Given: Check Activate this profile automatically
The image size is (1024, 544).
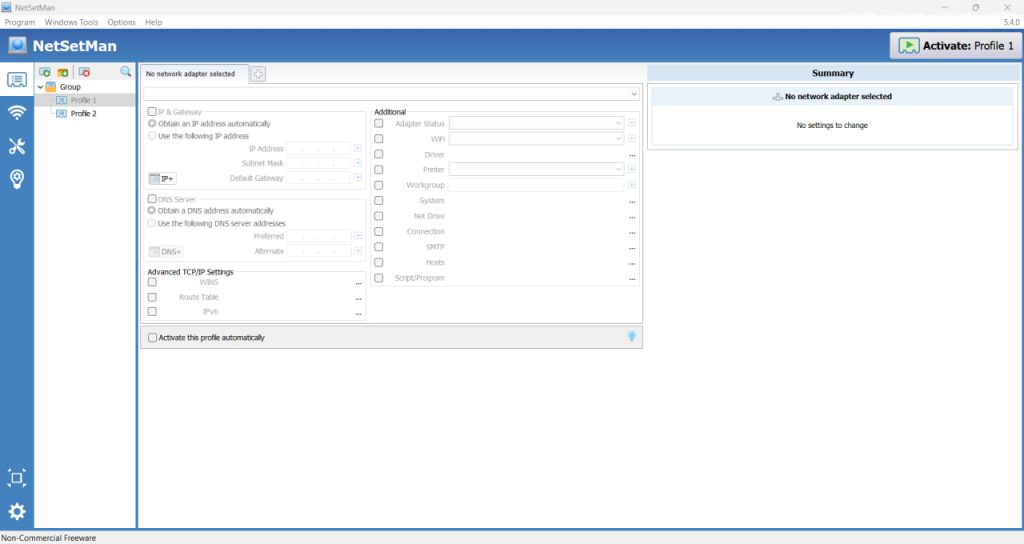Looking at the screenshot, I should tap(152, 338).
